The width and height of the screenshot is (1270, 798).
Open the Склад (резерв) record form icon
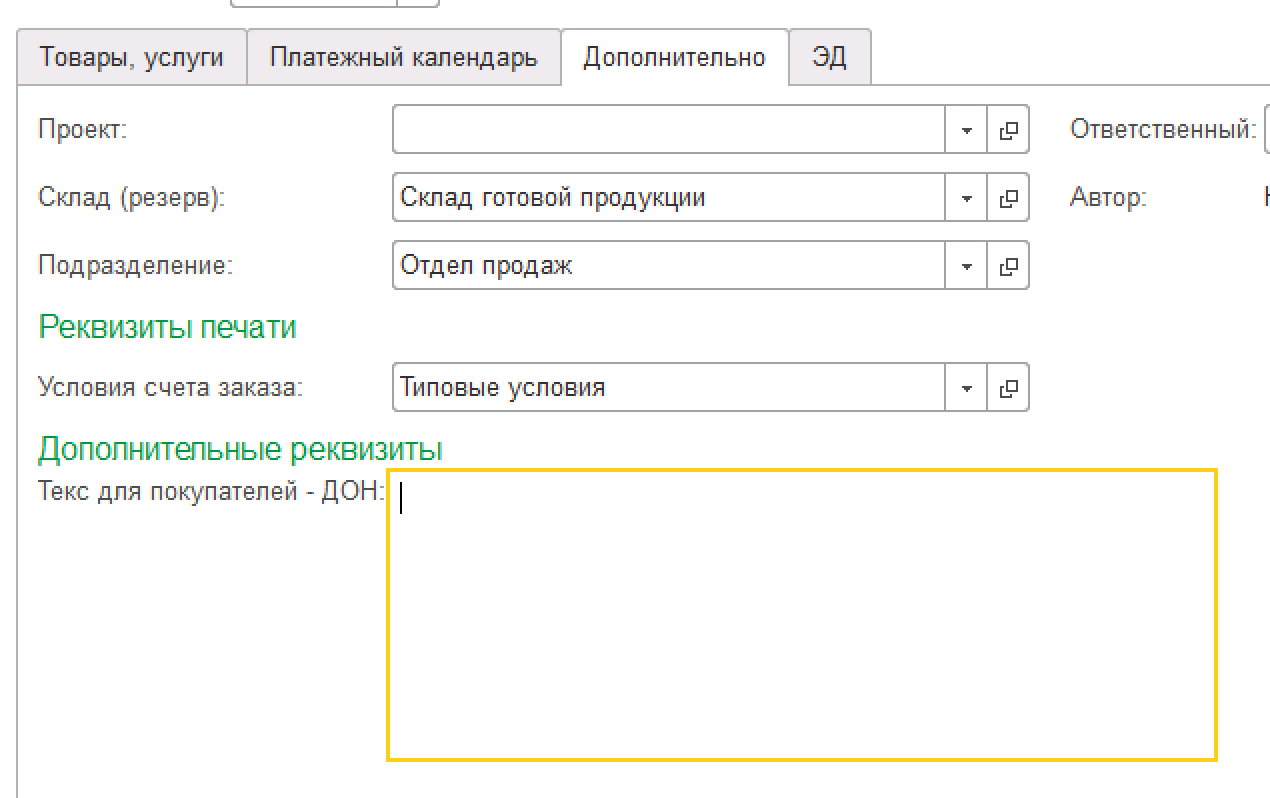click(1008, 198)
